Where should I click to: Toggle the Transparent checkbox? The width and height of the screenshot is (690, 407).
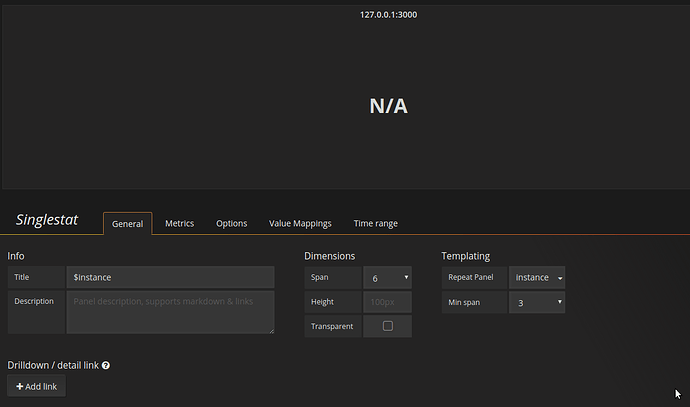pos(388,326)
